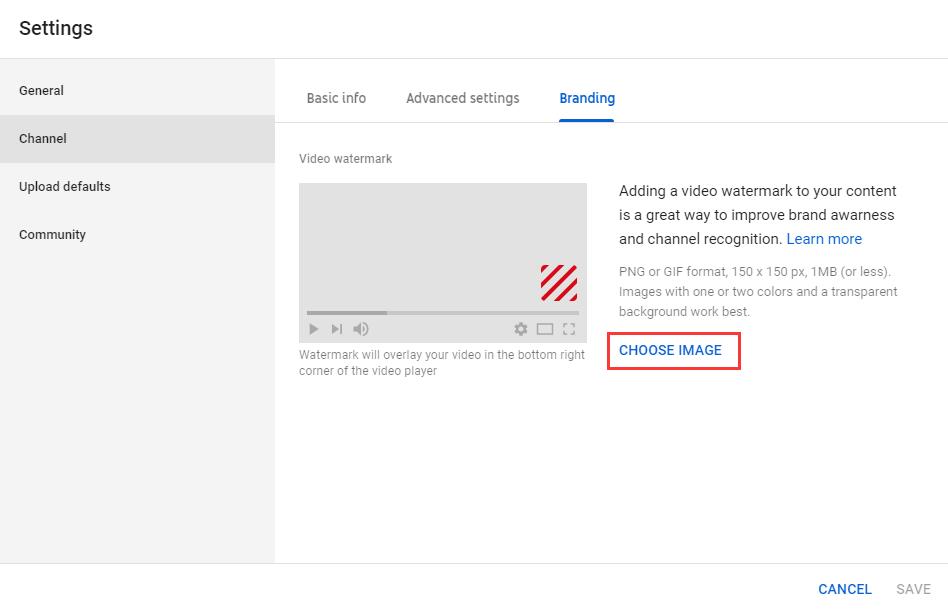Select the Branding tab
This screenshot has width=948, height=611.
587,98
